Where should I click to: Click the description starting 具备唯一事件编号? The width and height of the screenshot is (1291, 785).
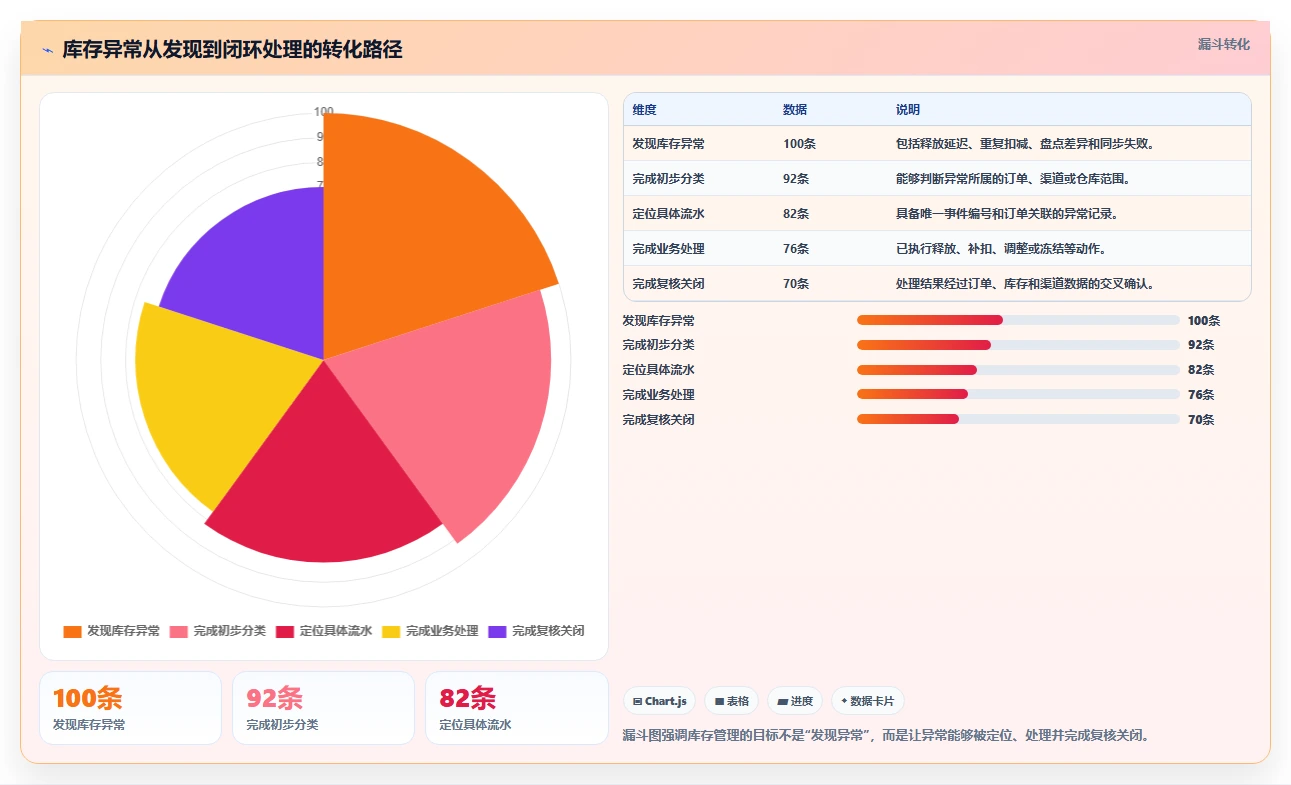coord(1007,214)
